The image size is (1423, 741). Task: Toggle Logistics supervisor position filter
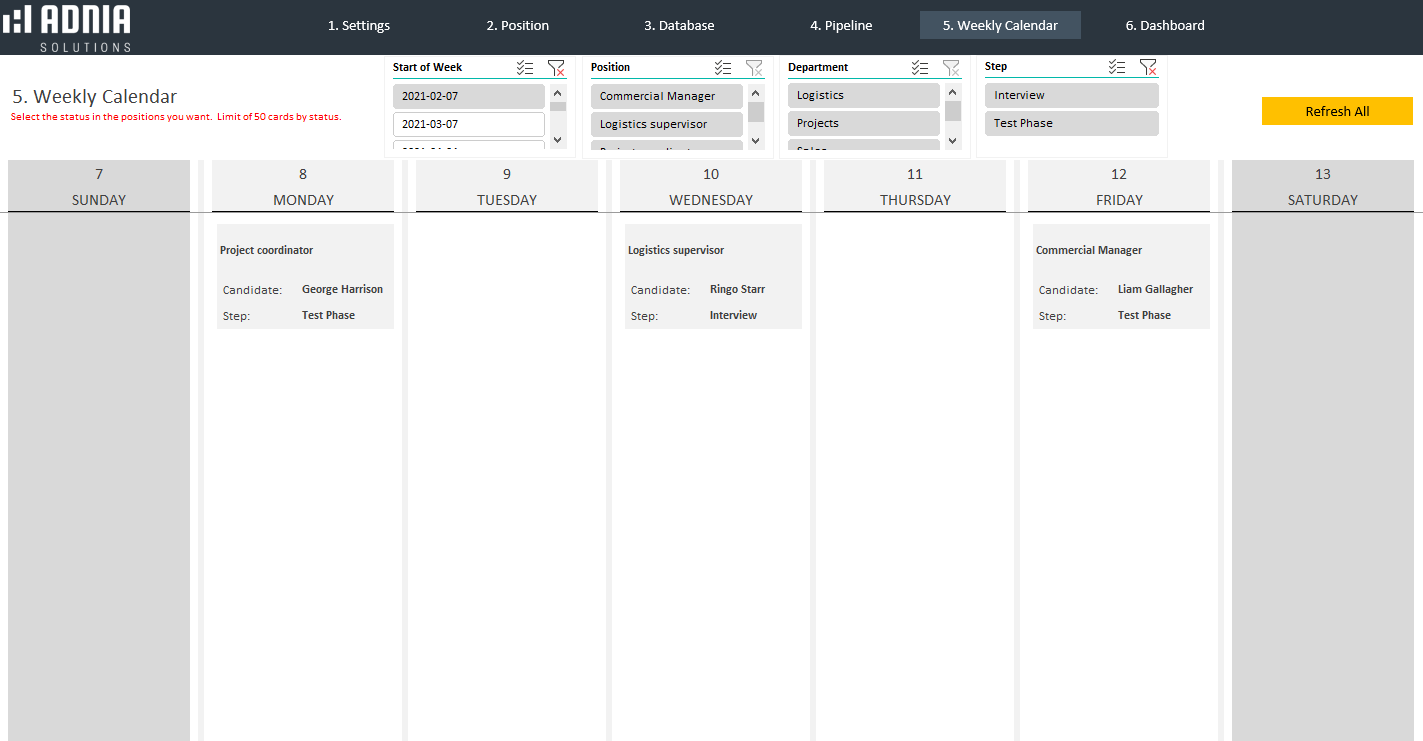pos(666,124)
